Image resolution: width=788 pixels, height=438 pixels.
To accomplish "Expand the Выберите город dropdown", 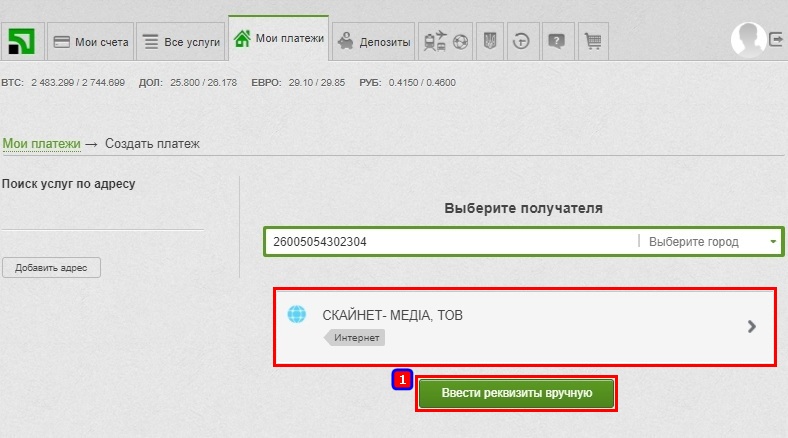I will [712, 242].
